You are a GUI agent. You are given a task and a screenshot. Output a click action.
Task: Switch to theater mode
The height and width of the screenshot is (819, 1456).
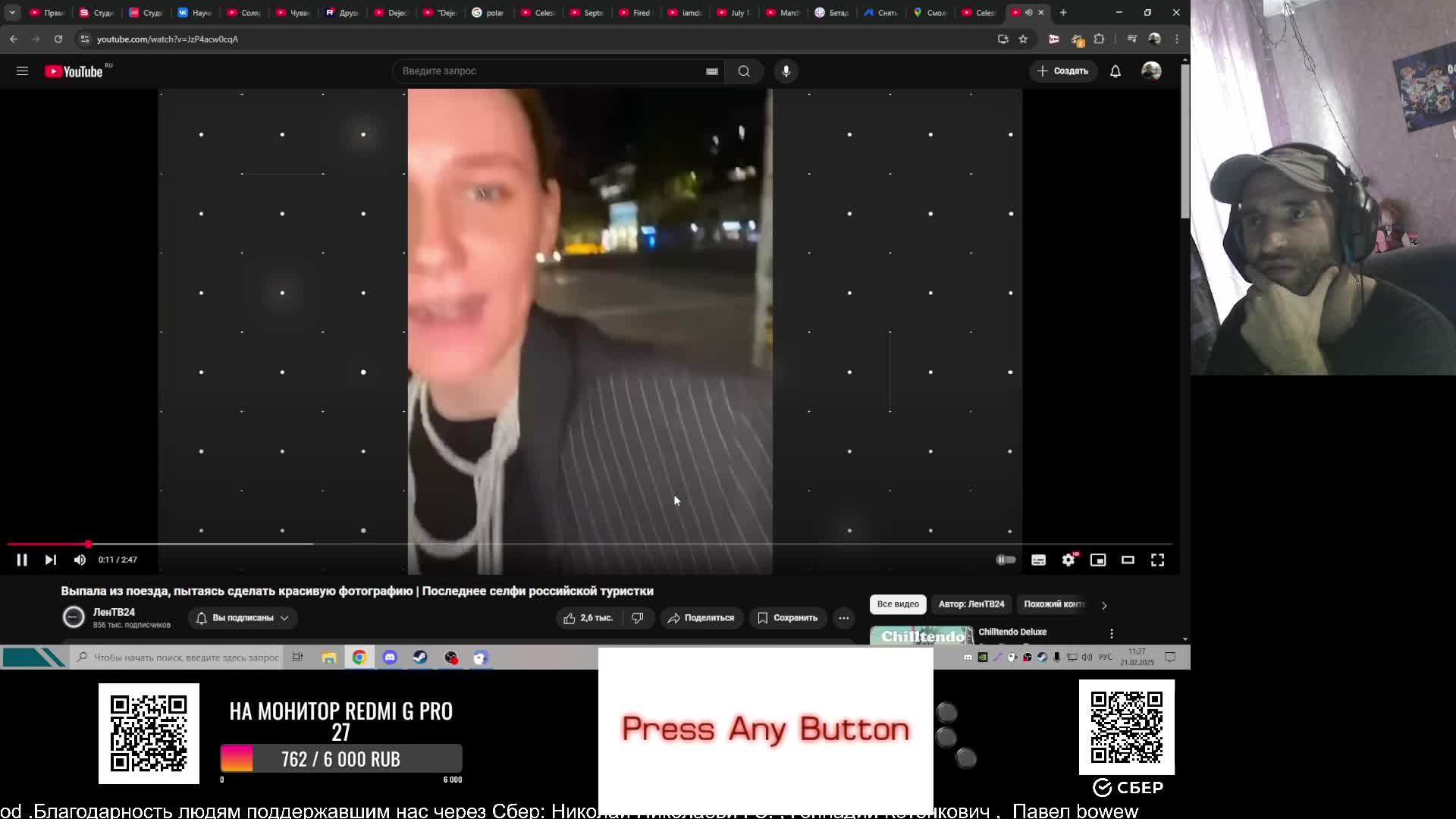[x=1128, y=560]
